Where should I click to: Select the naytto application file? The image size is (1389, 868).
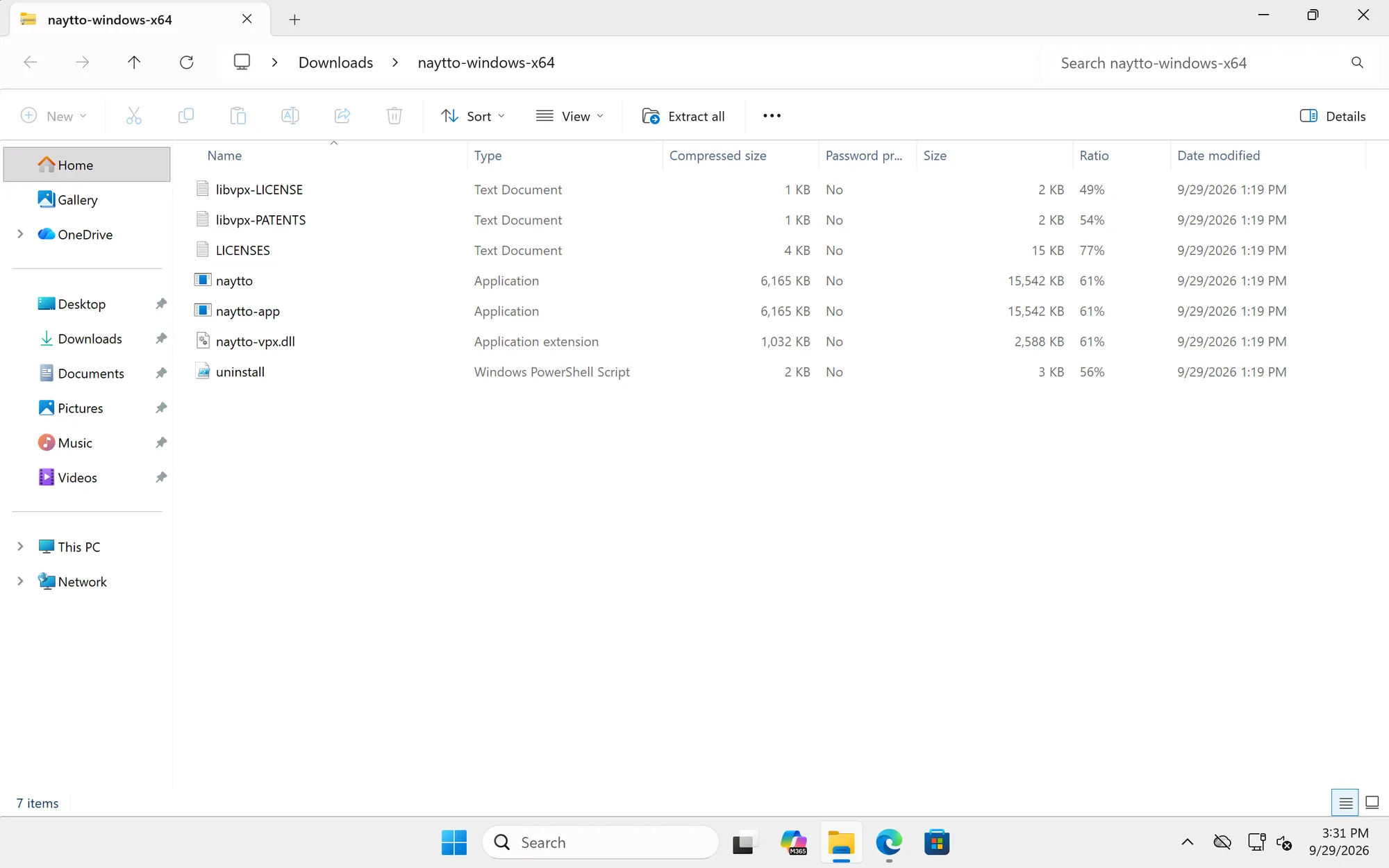tap(234, 281)
